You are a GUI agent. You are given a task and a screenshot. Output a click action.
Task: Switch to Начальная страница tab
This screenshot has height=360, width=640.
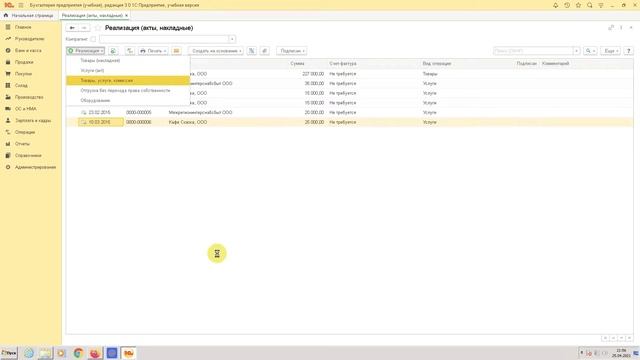coord(29,16)
